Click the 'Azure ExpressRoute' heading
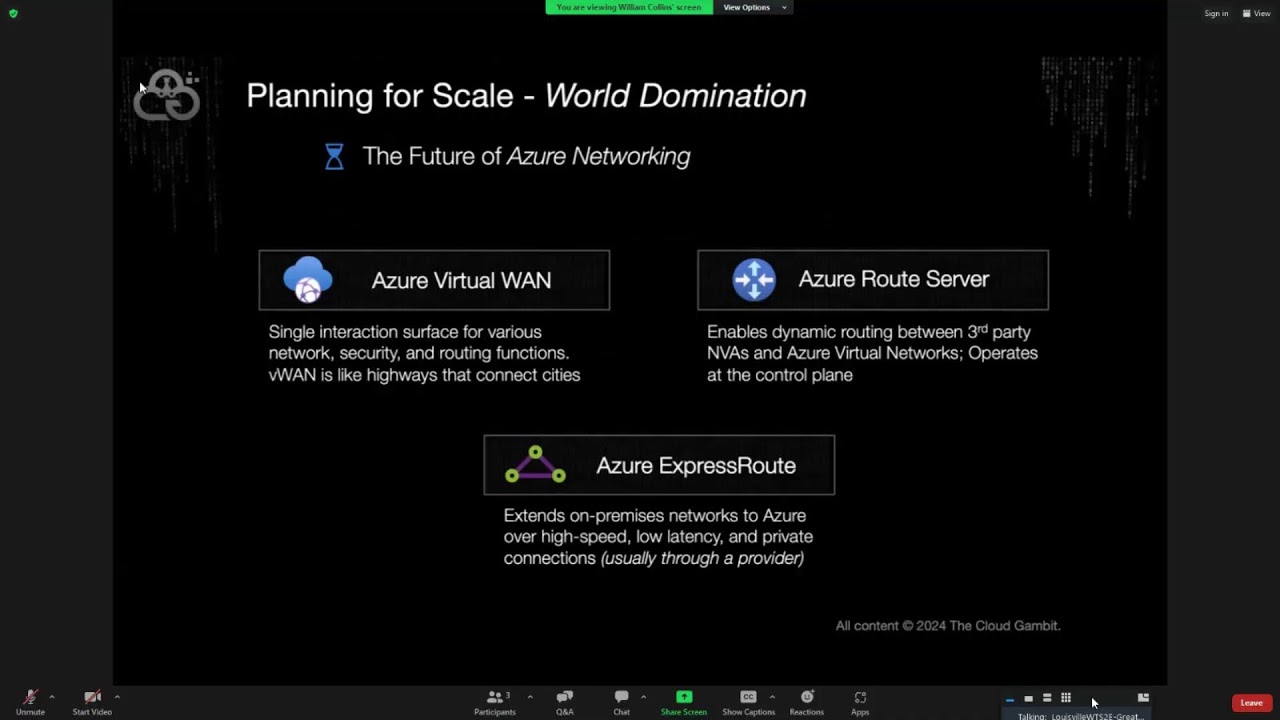The height and width of the screenshot is (720, 1280). click(x=696, y=466)
